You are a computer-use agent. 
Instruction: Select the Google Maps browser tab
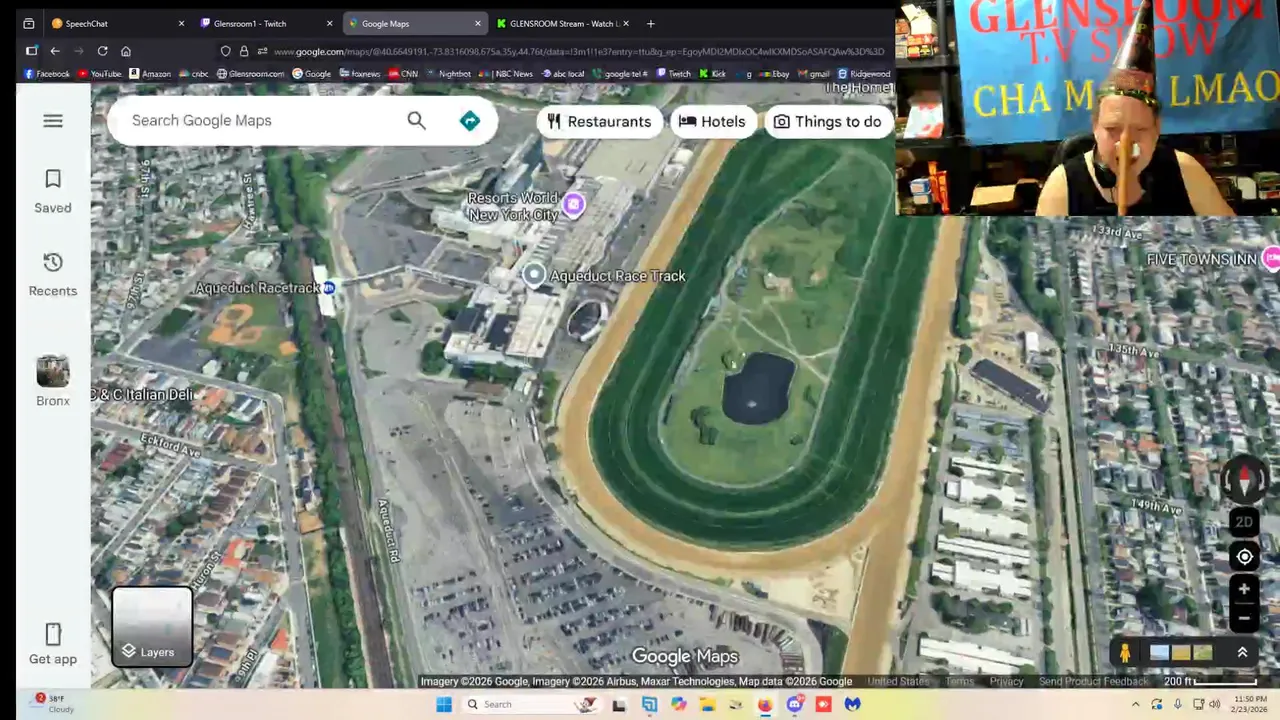414,23
